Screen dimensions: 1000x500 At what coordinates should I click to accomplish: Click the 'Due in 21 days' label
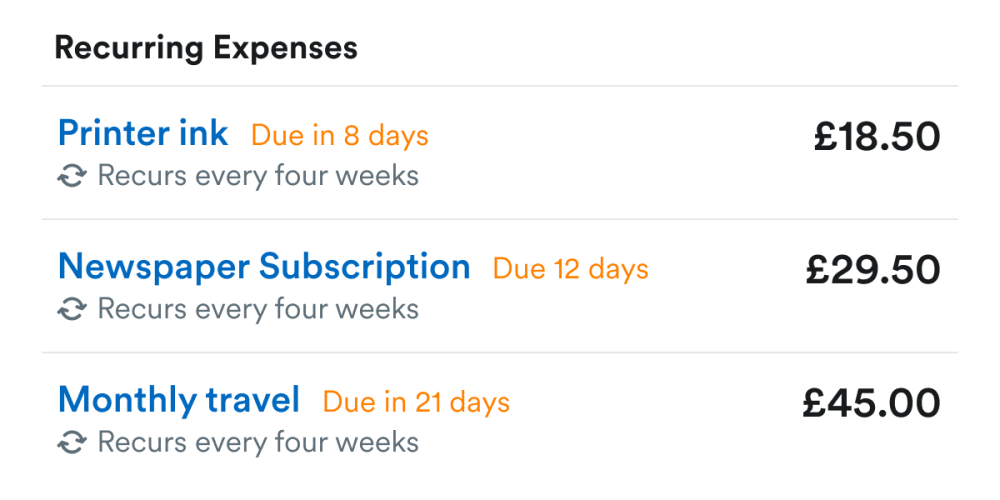coord(416,402)
